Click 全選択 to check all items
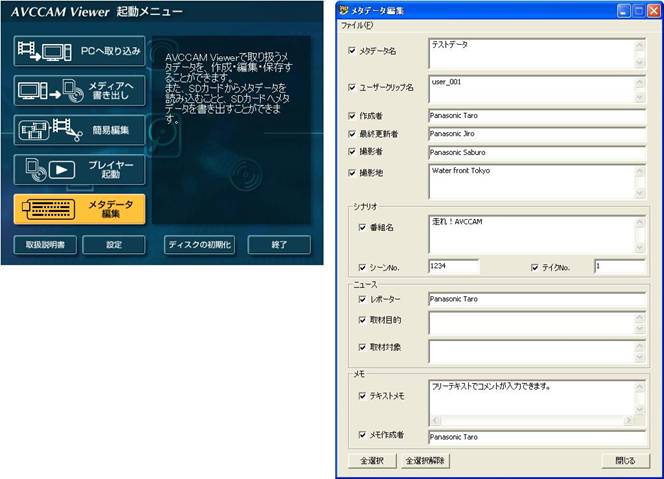 372,461
